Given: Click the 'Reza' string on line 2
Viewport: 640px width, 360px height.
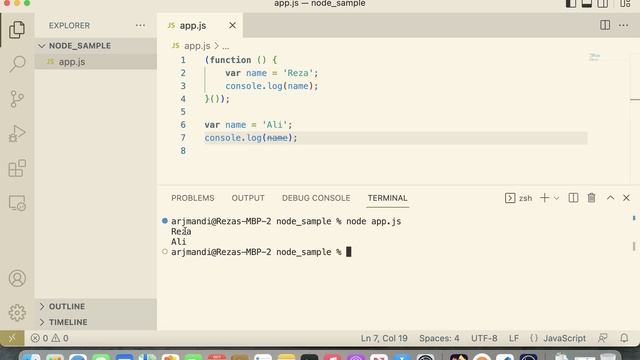Looking at the screenshot, I should 298,73.
